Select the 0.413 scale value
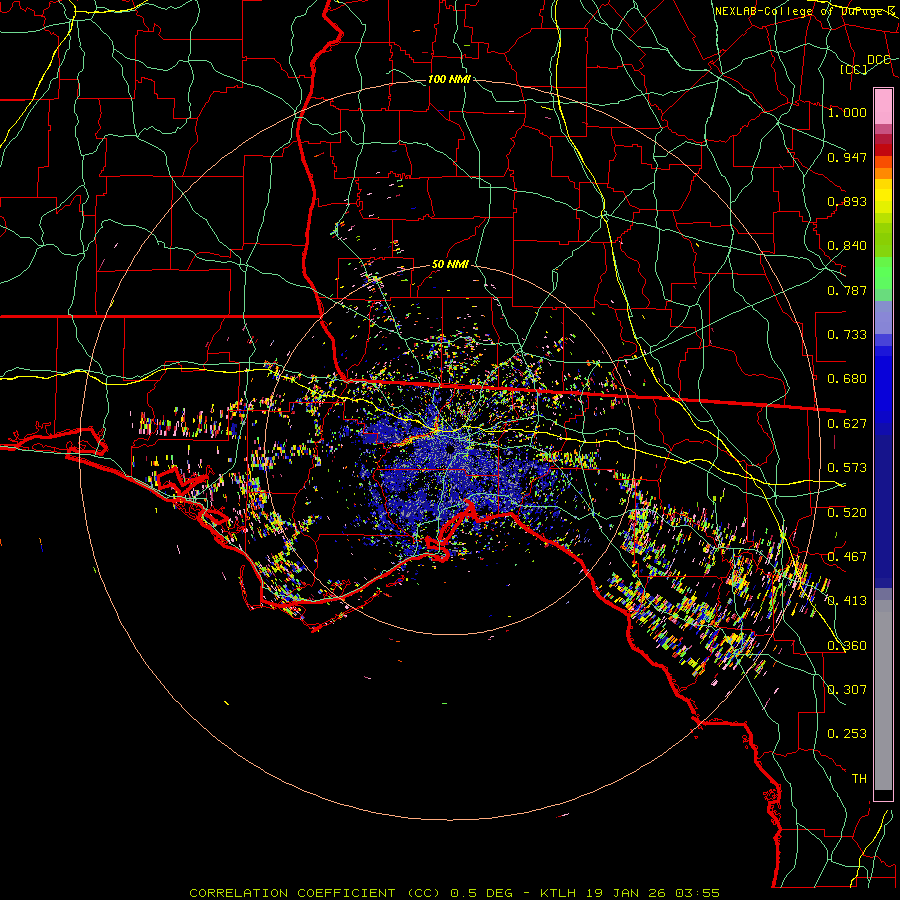Image resolution: width=900 pixels, height=900 pixels. coord(847,601)
